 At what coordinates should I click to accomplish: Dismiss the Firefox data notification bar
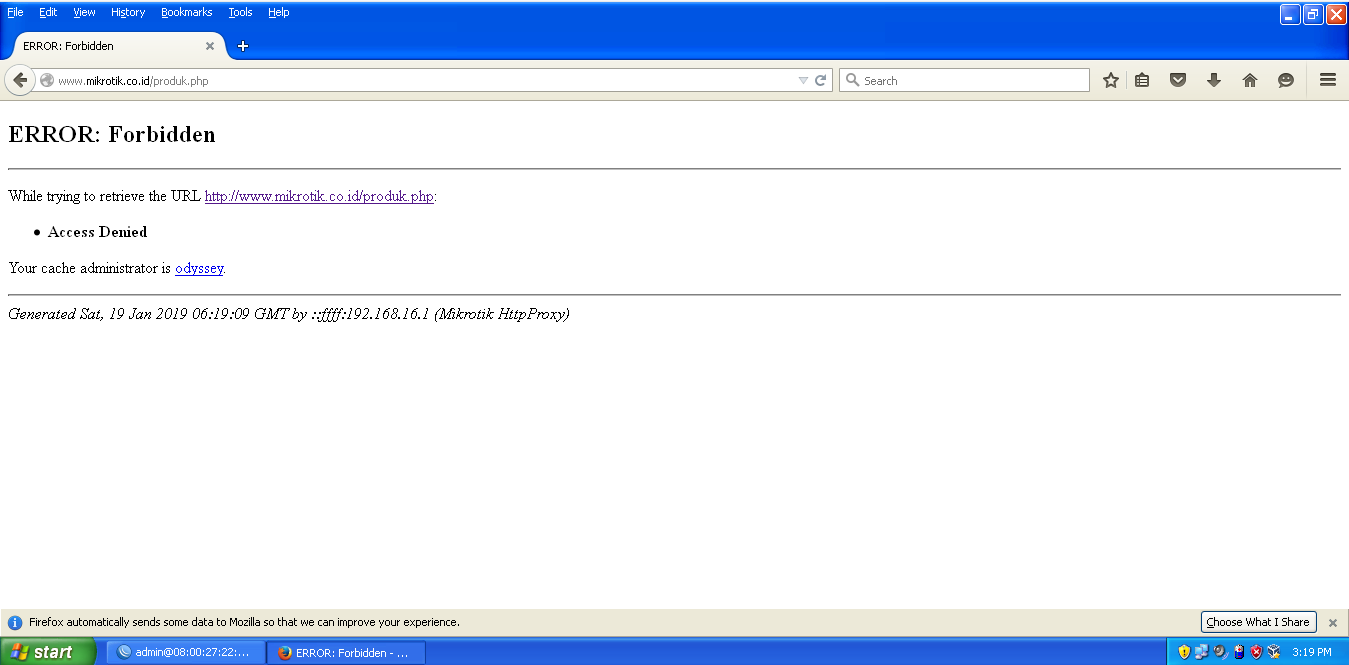(x=1332, y=622)
